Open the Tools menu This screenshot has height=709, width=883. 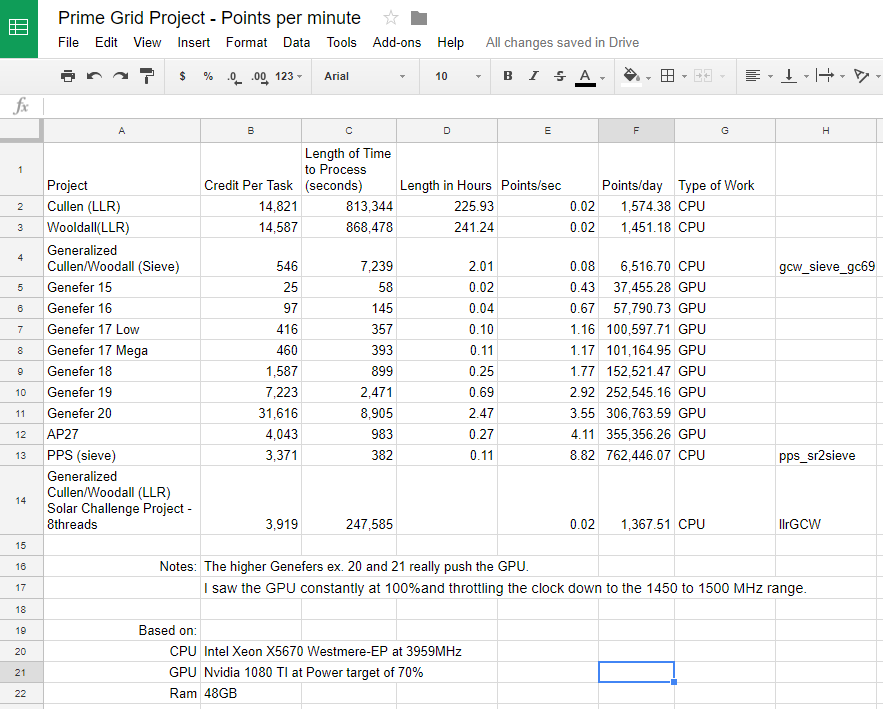[x=341, y=43]
